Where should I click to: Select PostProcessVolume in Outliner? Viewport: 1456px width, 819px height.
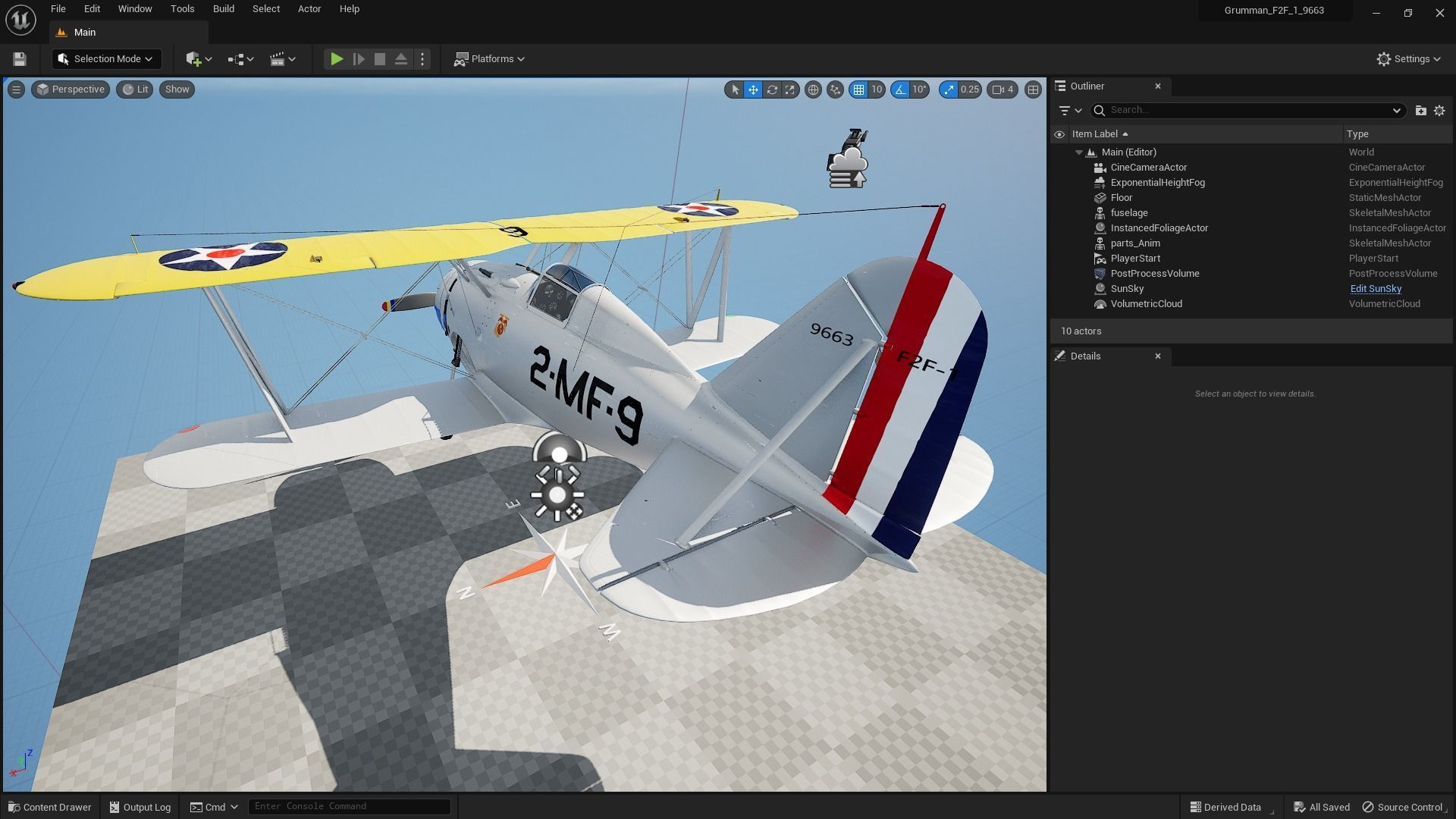[x=1154, y=274]
